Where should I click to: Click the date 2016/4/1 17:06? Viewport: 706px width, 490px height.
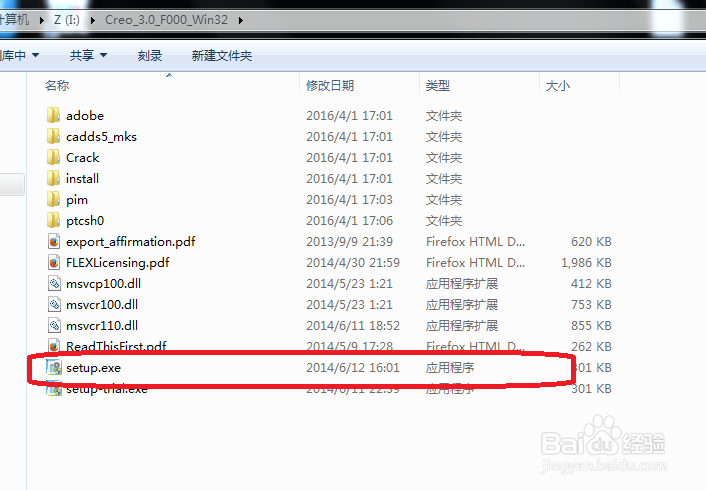349,221
